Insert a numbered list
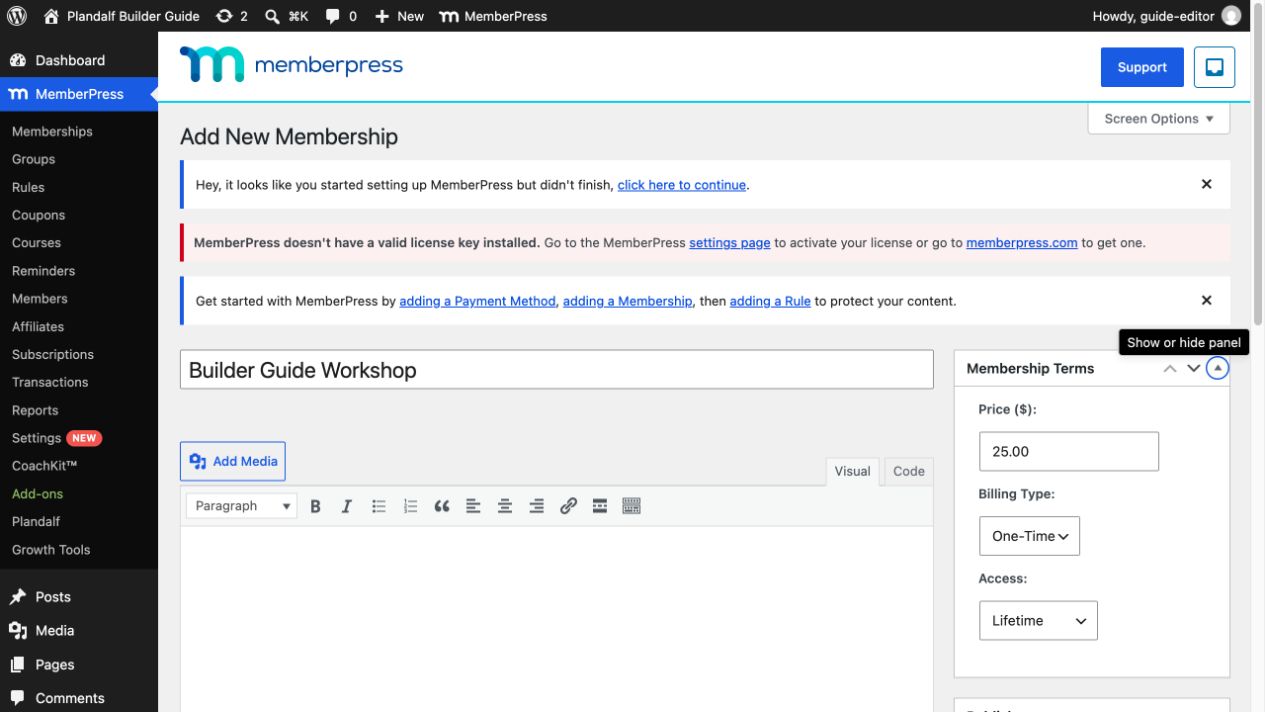Viewport: 1265px width, 712px height. 410,506
